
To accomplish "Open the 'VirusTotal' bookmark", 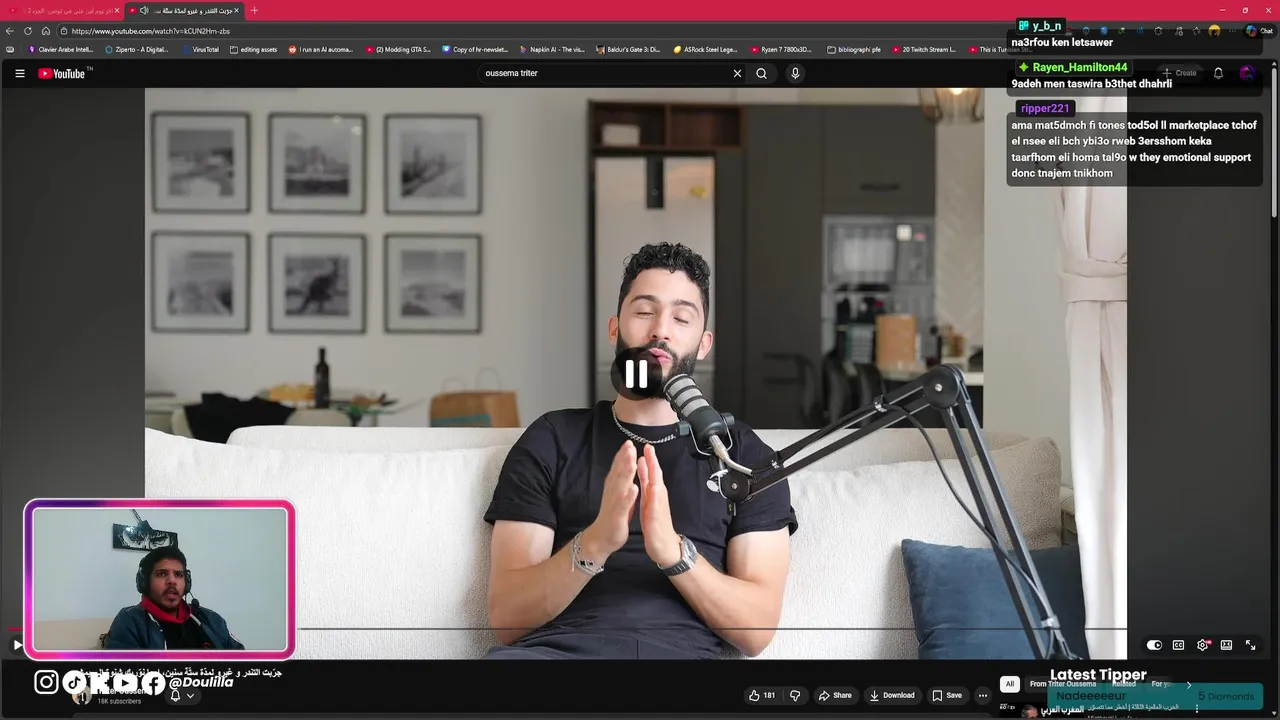I will (200, 49).
